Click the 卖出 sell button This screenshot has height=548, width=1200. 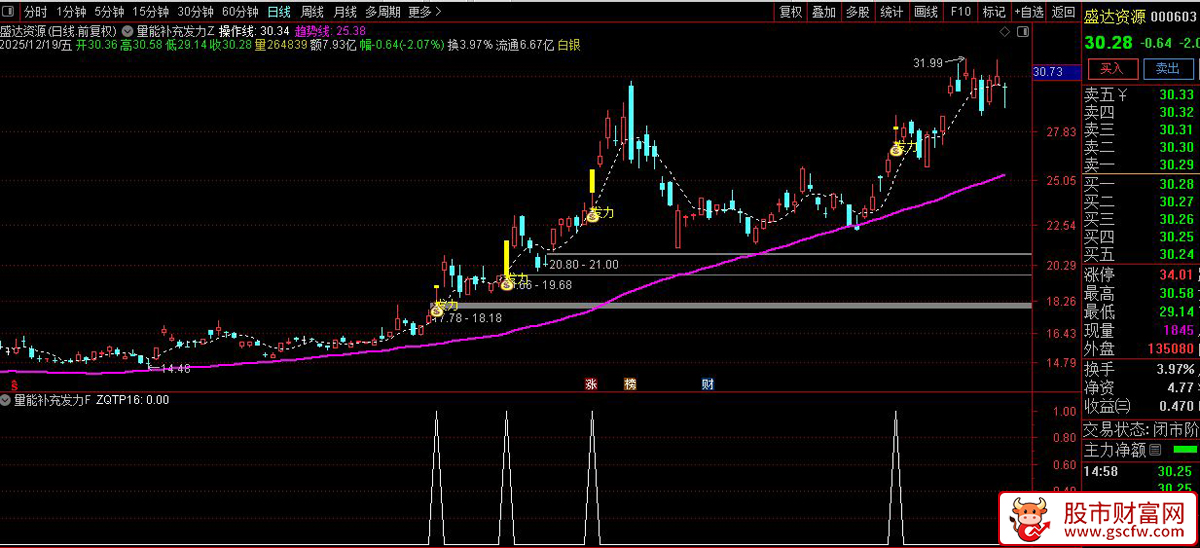click(x=1168, y=68)
